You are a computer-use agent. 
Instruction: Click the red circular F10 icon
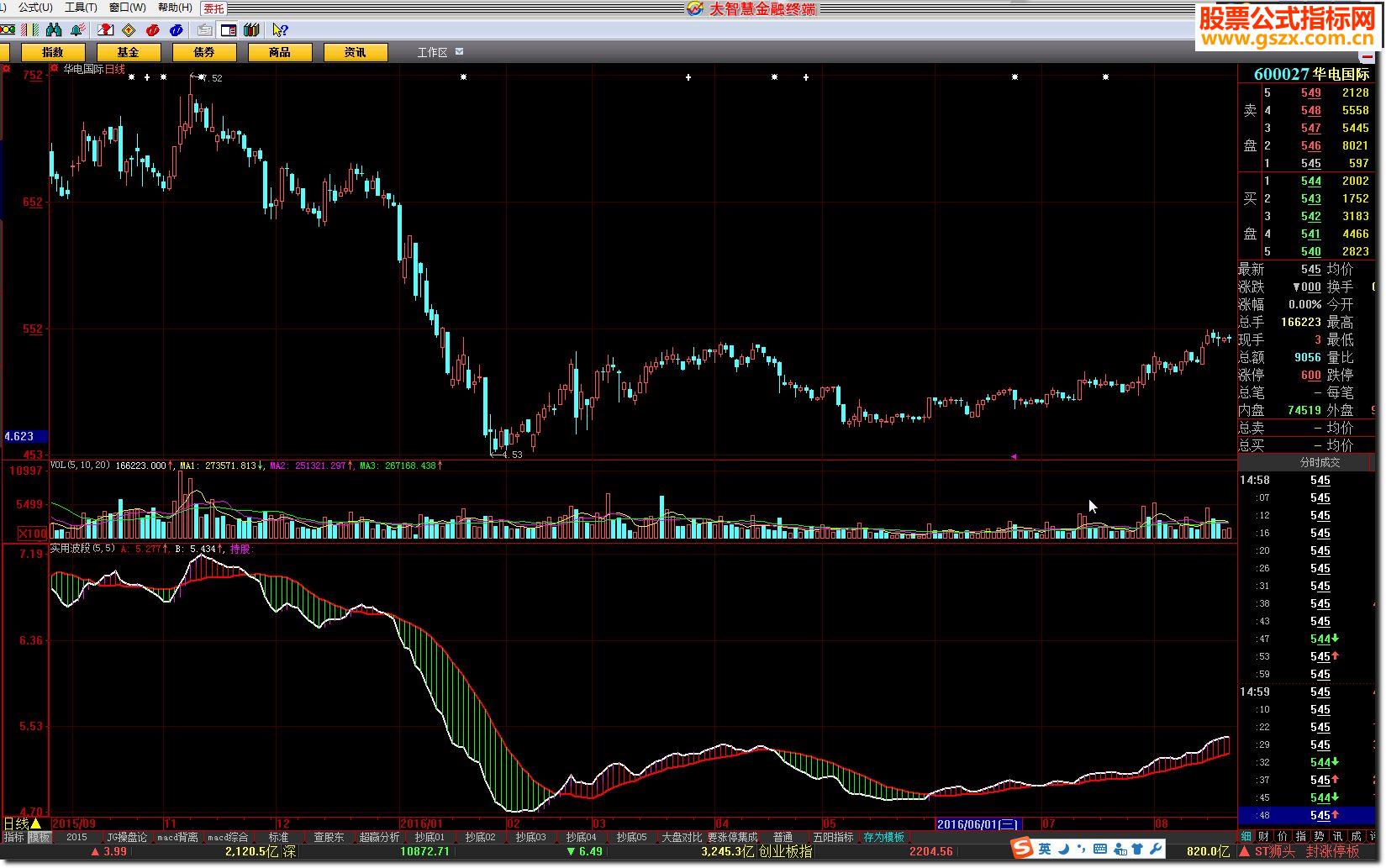[152, 30]
